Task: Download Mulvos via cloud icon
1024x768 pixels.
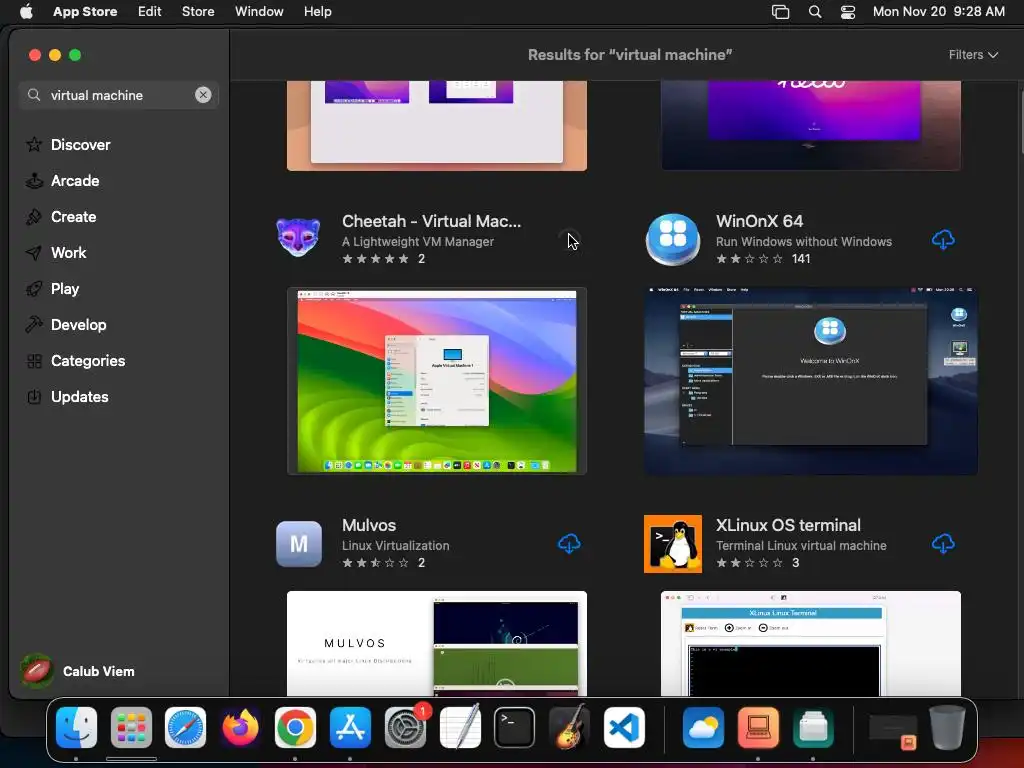Action: (569, 543)
